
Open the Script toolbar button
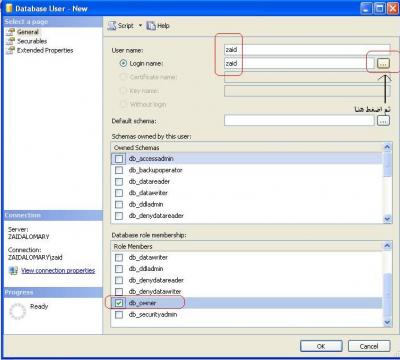click(x=121, y=26)
